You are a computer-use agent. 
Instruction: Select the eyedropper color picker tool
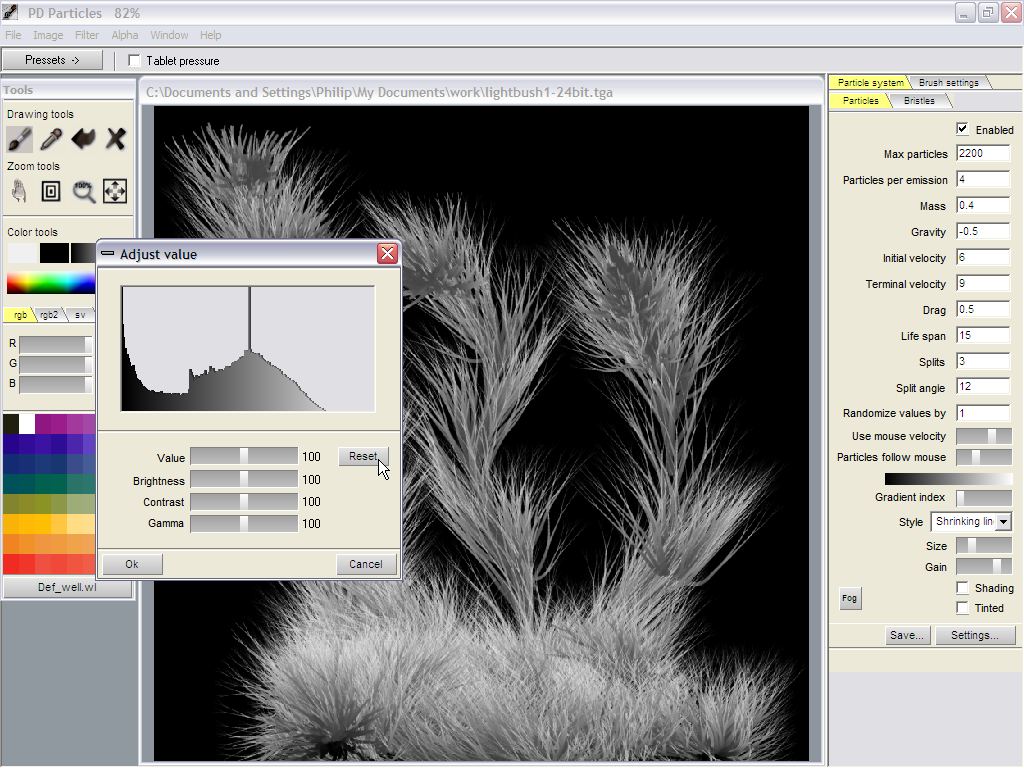click(51, 139)
